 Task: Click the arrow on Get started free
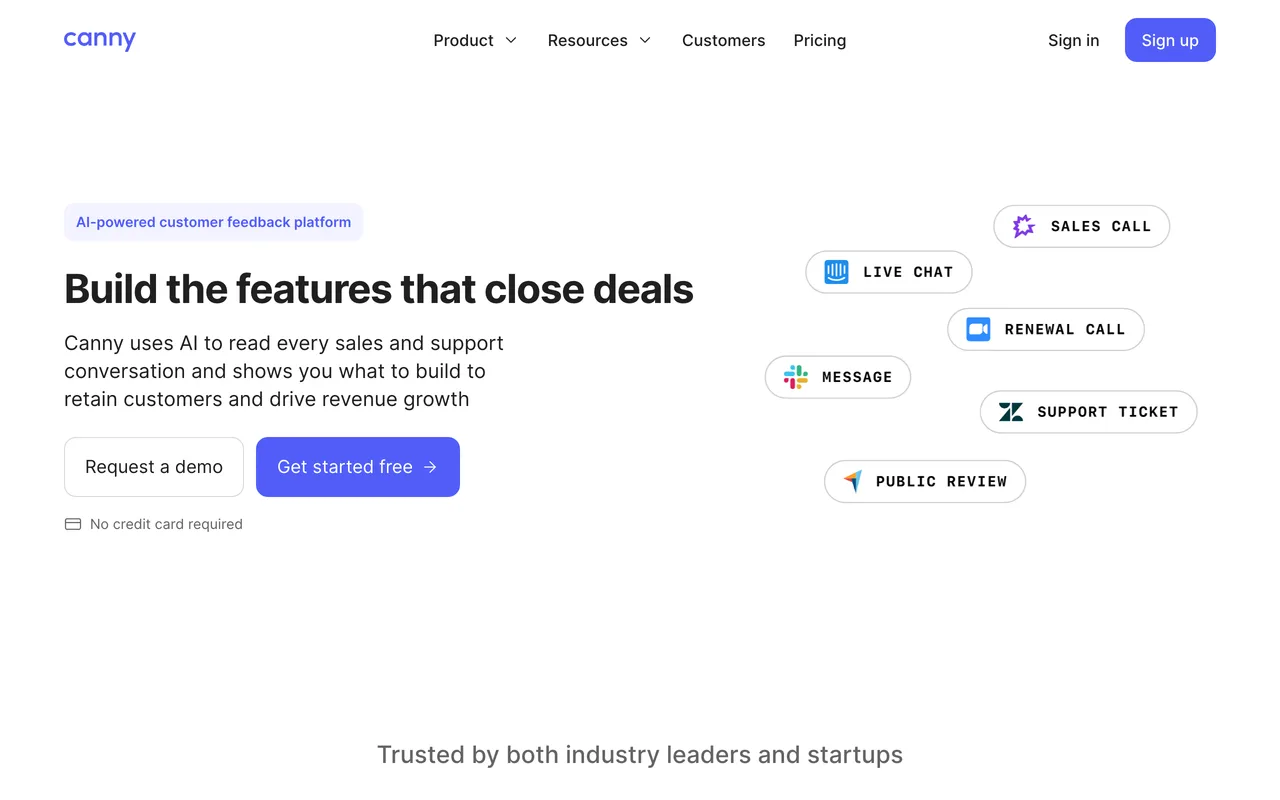[x=430, y=467]
